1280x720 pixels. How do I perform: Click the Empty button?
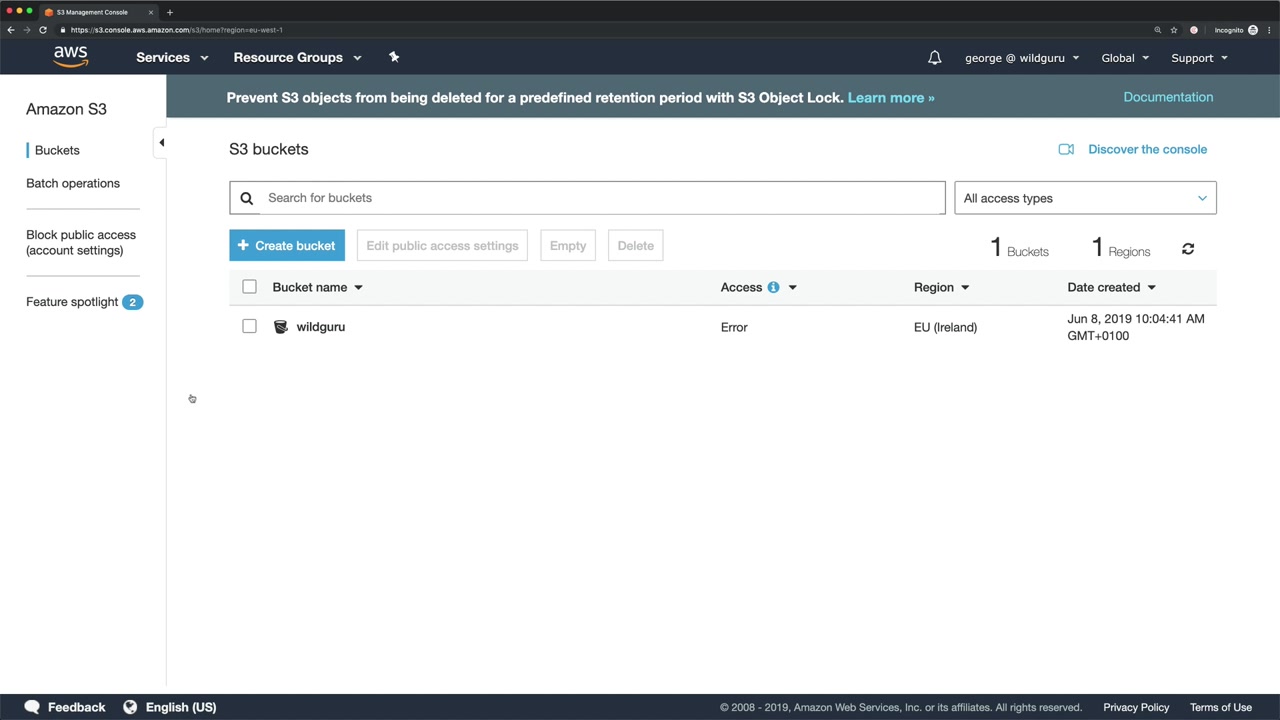tap(568, 245)
